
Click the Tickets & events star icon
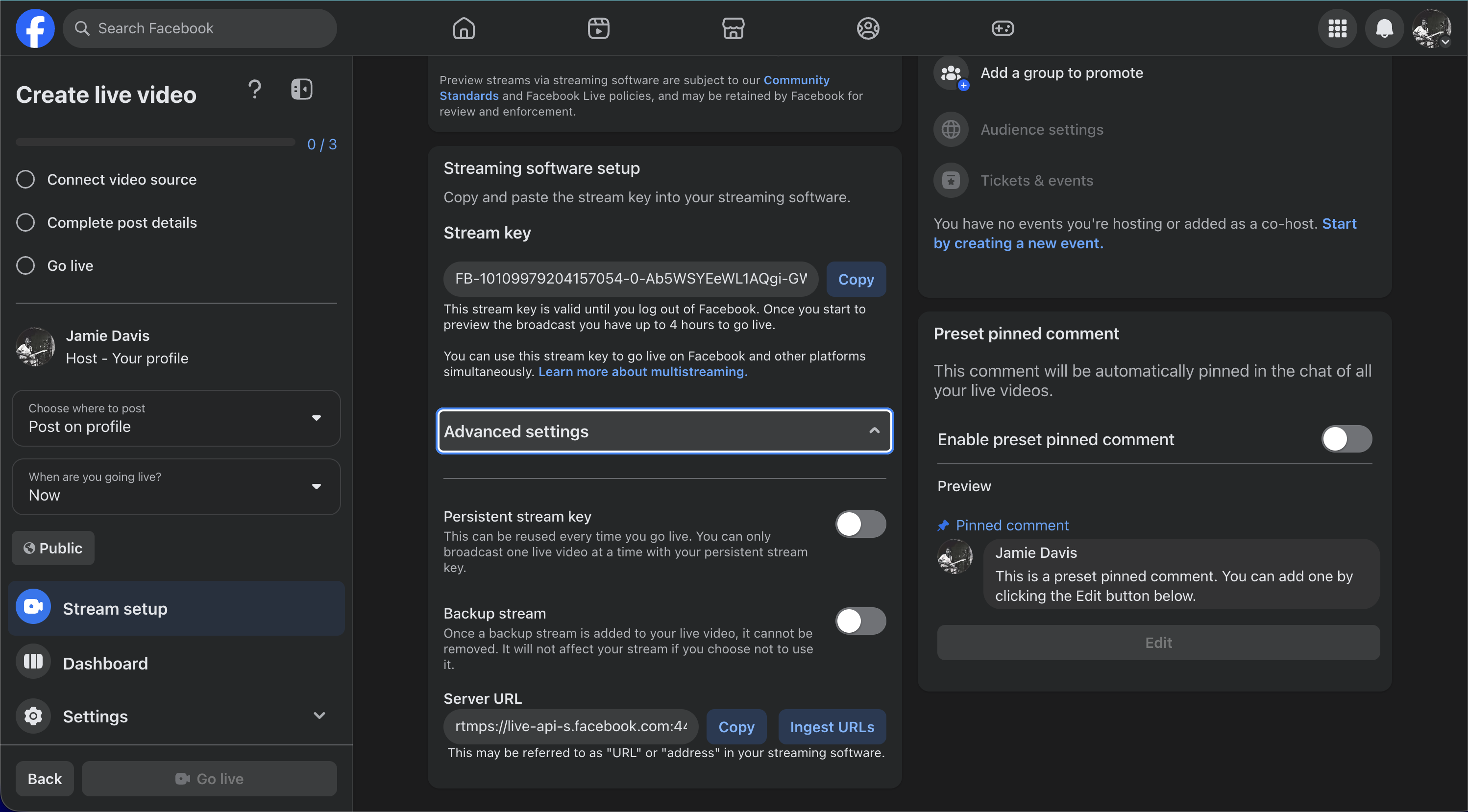951,181
